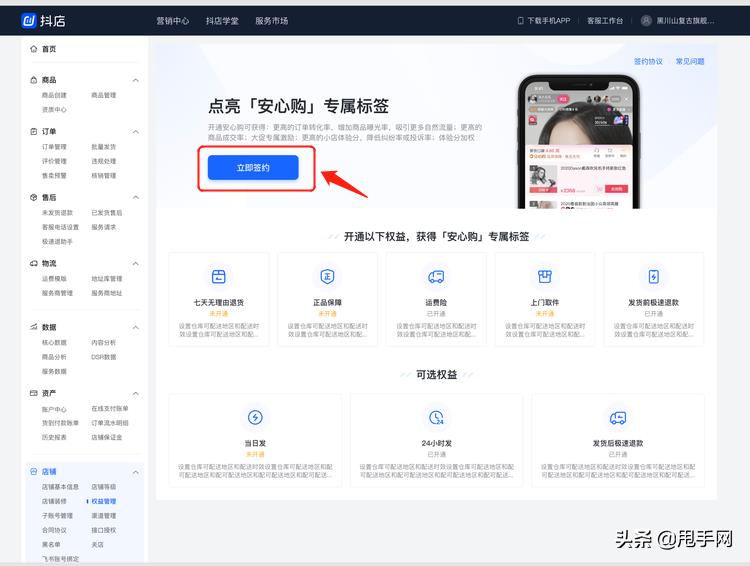Open 评价管理 in the sidebar
750x566 pixels.
pyautogui.click(x=54, y=161)
